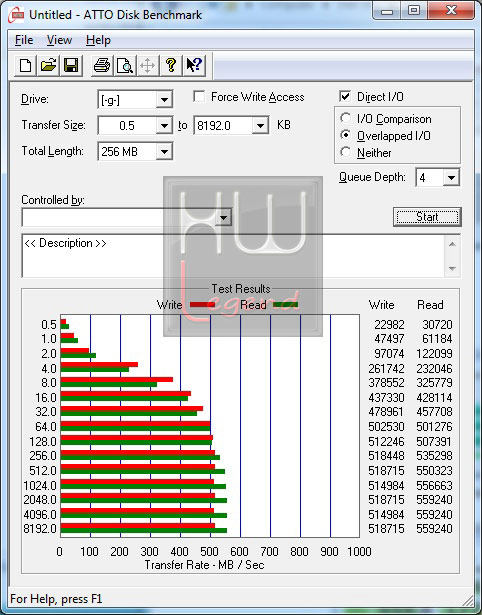
Task: Click the context help arrow icon
Action: click(x=194, y=65)
